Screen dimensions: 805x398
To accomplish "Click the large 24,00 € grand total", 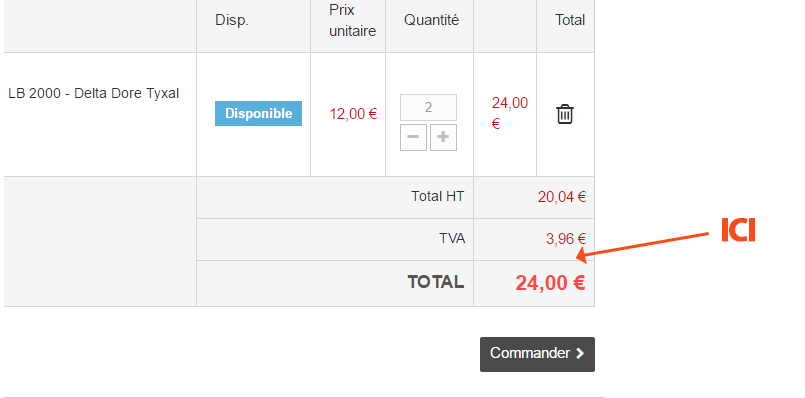I will 550,283.
